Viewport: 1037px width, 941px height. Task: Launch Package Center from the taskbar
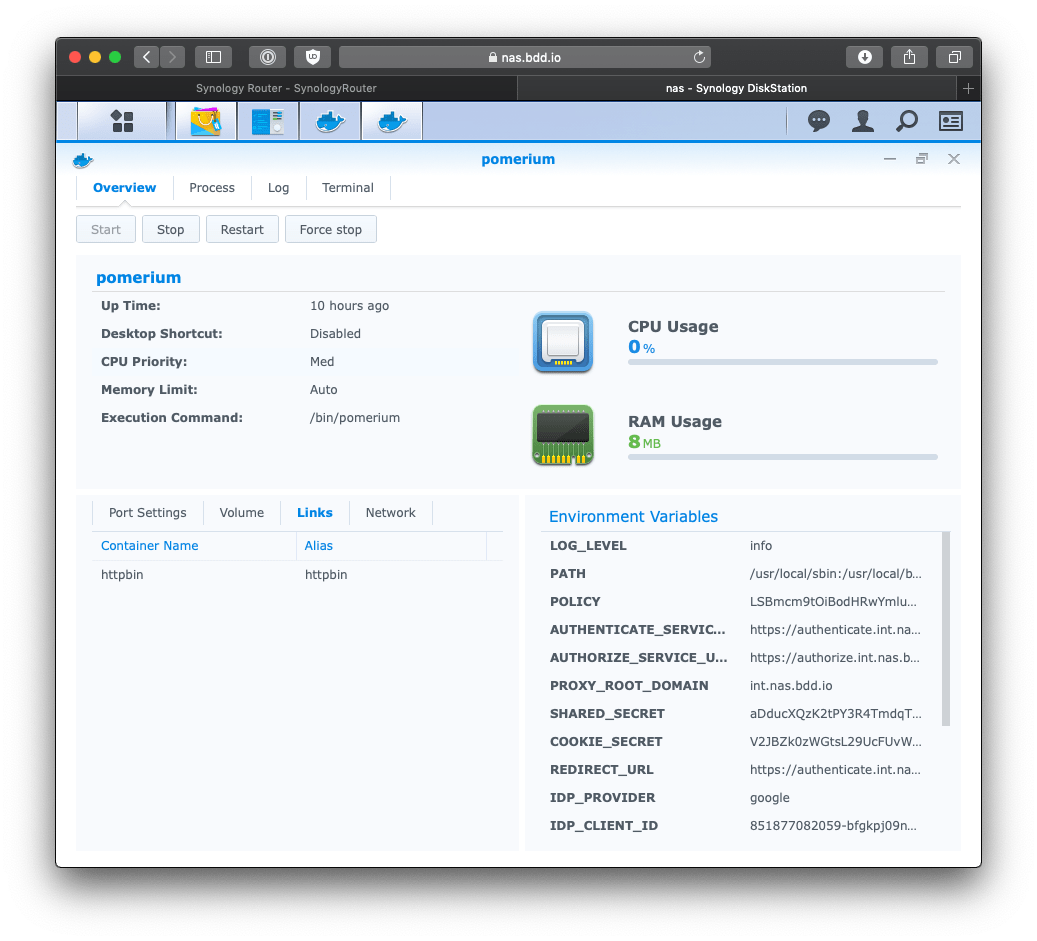(205, 120)
